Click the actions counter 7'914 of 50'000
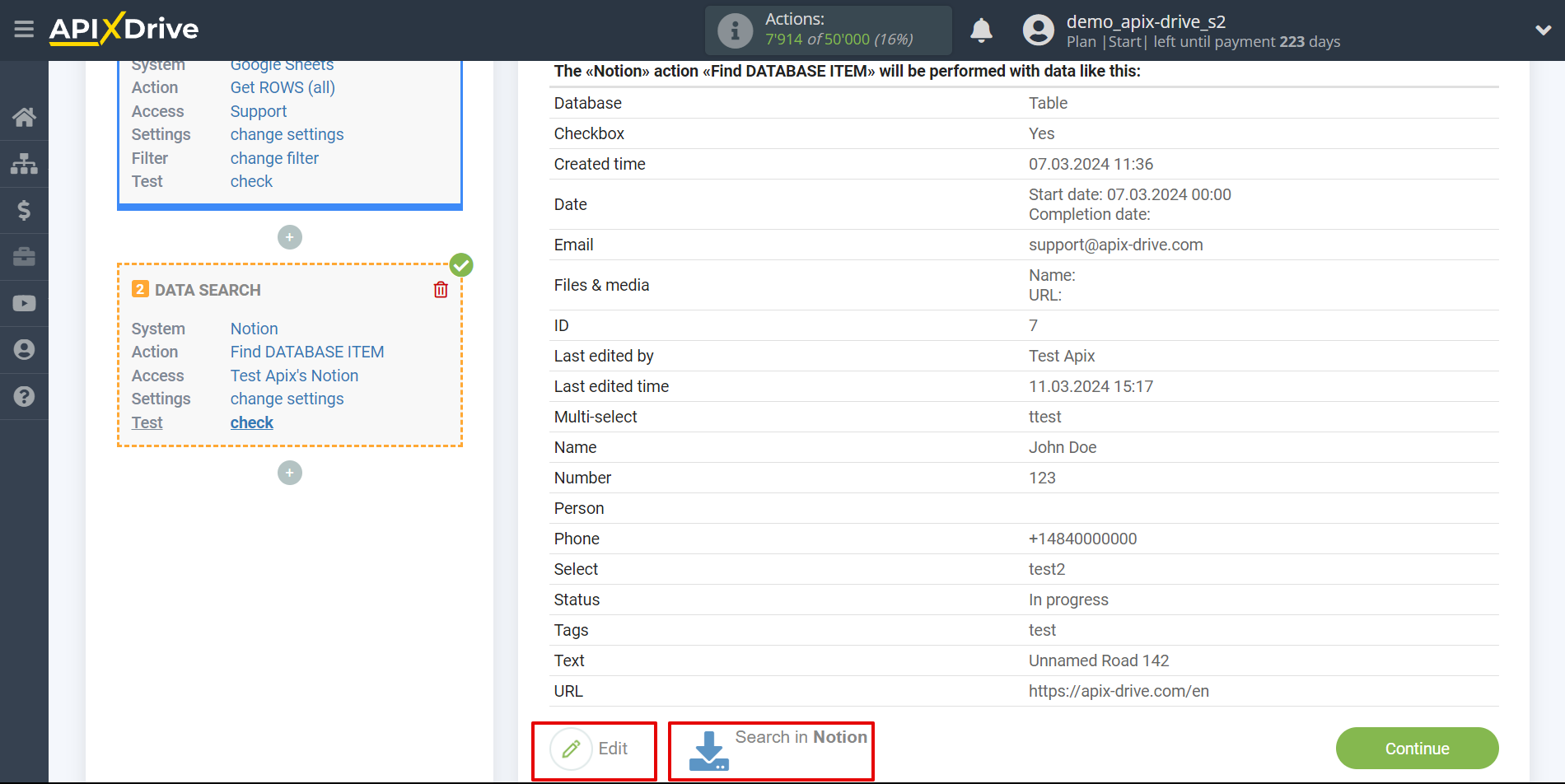1565x784 pixels. [839, 40]
